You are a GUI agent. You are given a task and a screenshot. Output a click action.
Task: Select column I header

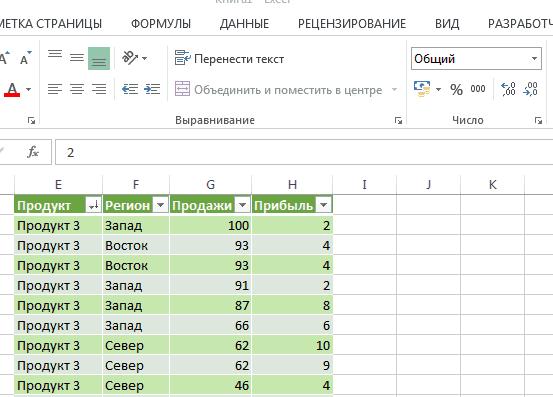(x=364, y=184)
